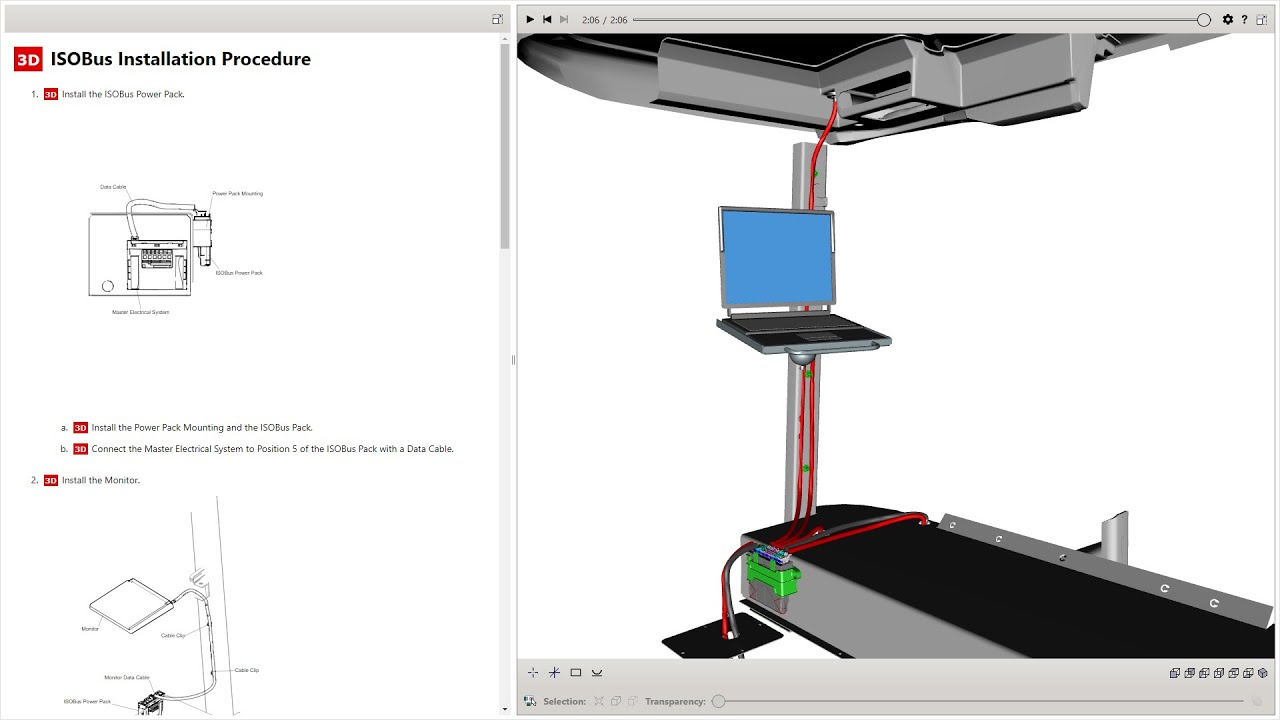This screenshot has height=720, width=1280.
Task: Click the 2:06 / 2:06 time display
Action: [x=605, y=20]
